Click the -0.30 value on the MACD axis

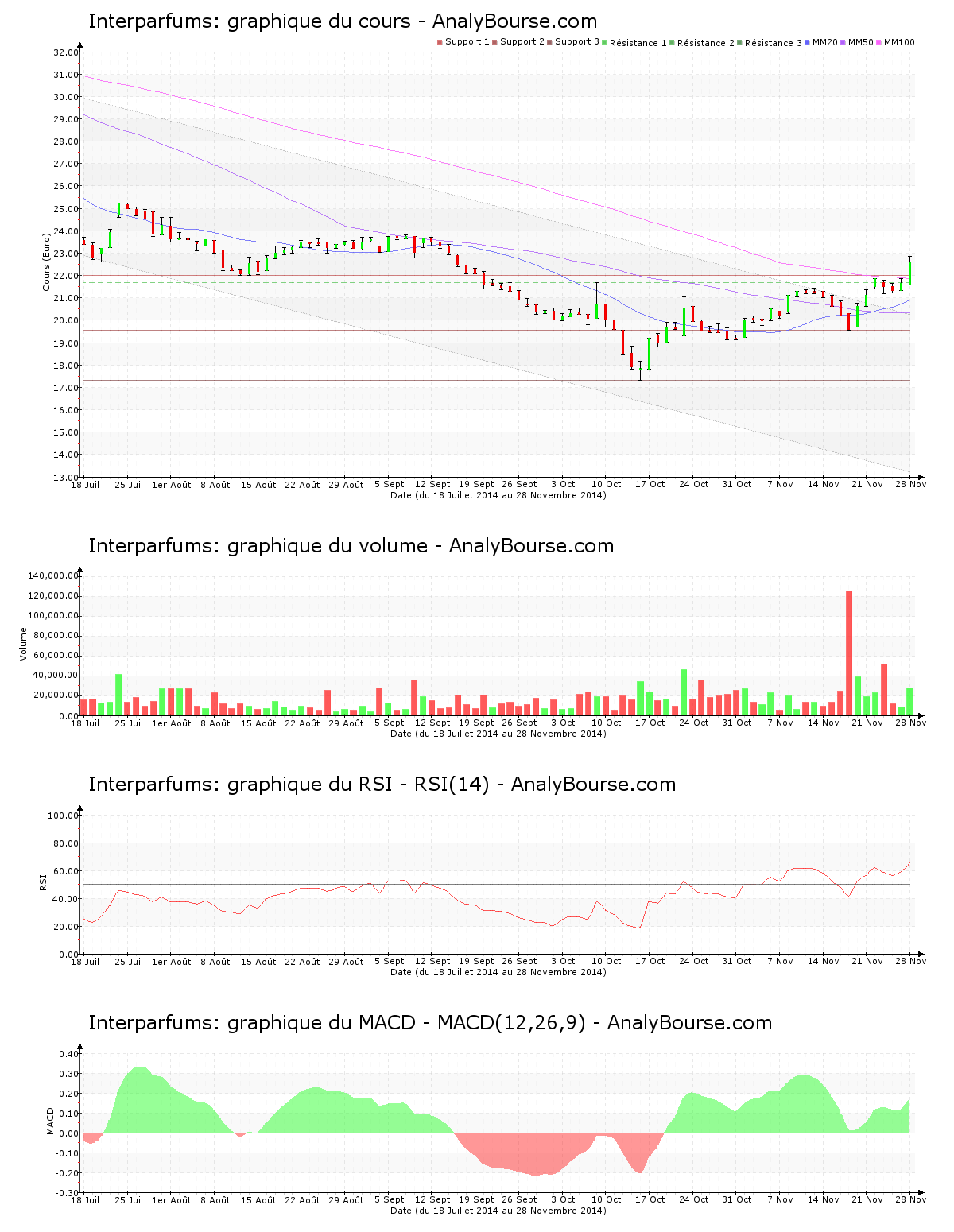click(67, 1193)
